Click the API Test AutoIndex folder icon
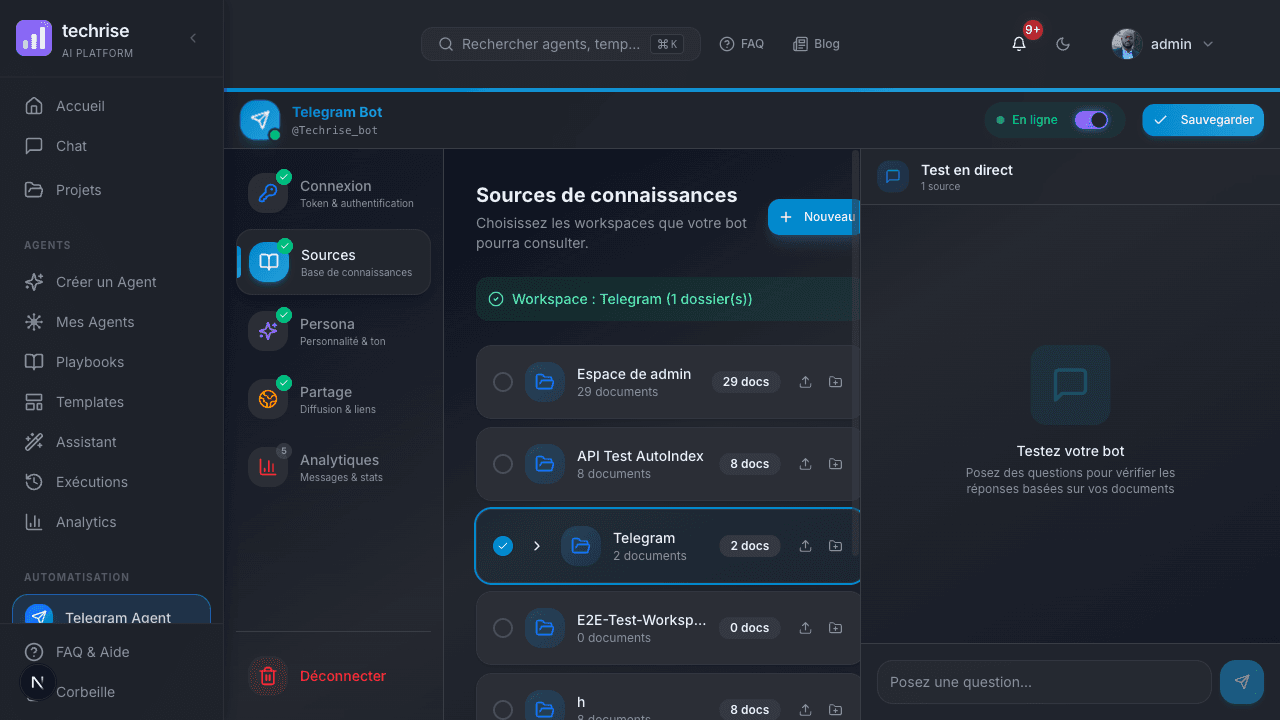 click(x=545, y=464)
